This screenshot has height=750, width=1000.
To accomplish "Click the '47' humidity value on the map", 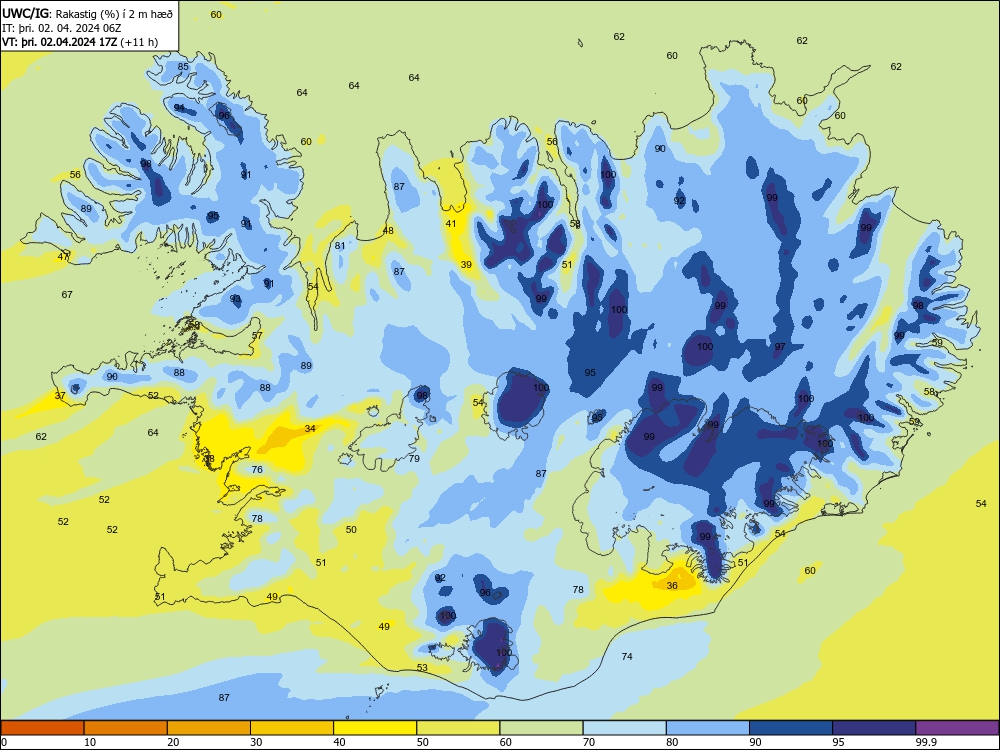I will click(62, 256).
